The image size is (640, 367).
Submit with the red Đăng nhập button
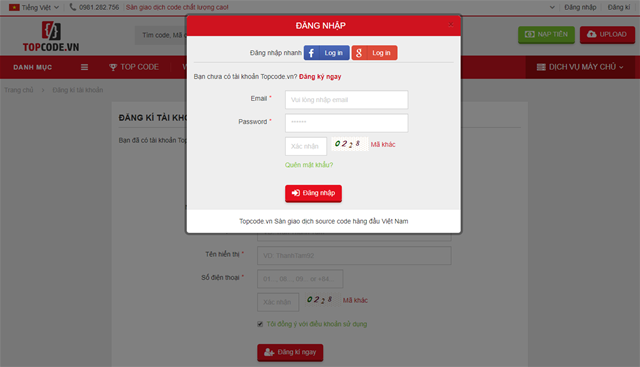[313, 193]
